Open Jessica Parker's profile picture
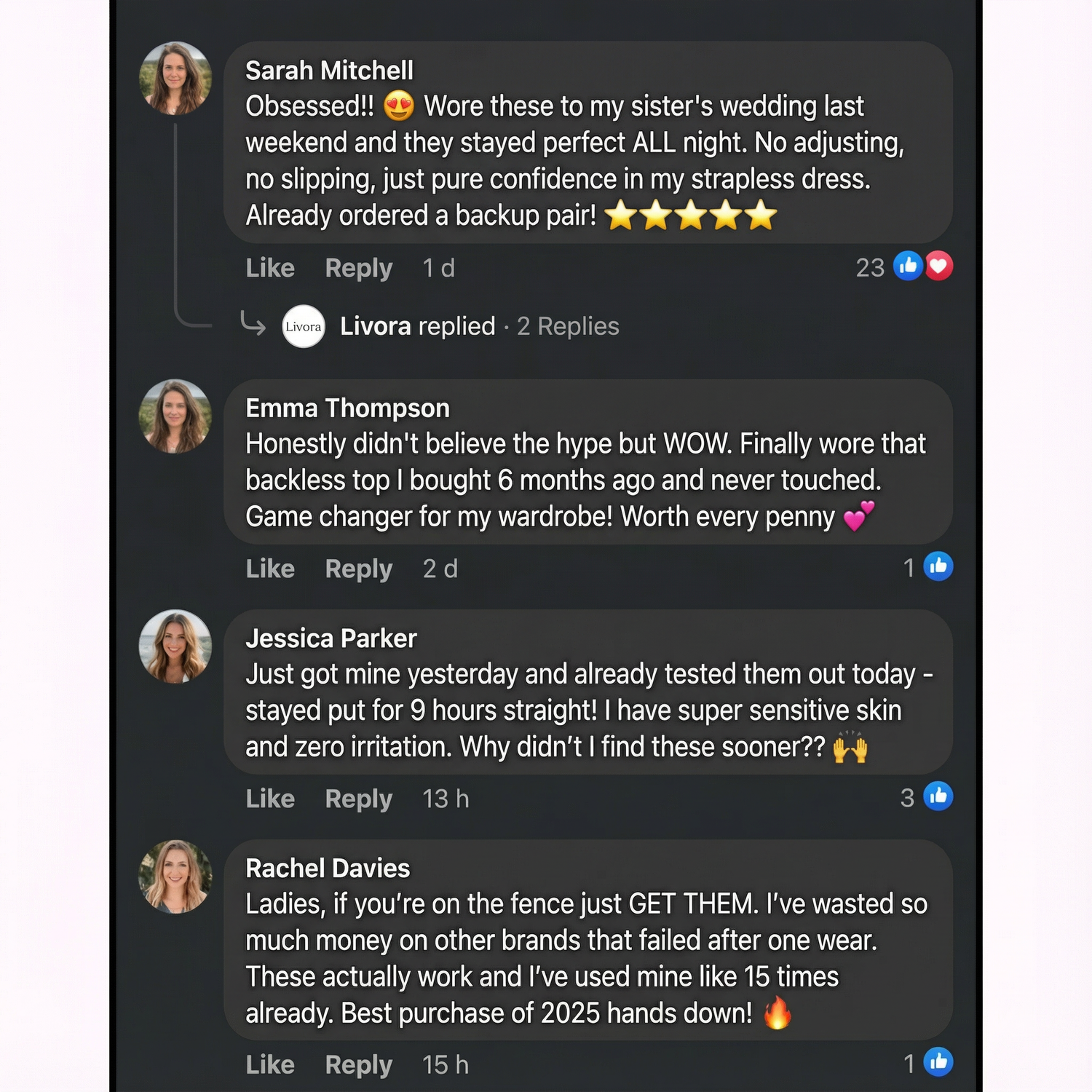 click(x=175, y=646)
